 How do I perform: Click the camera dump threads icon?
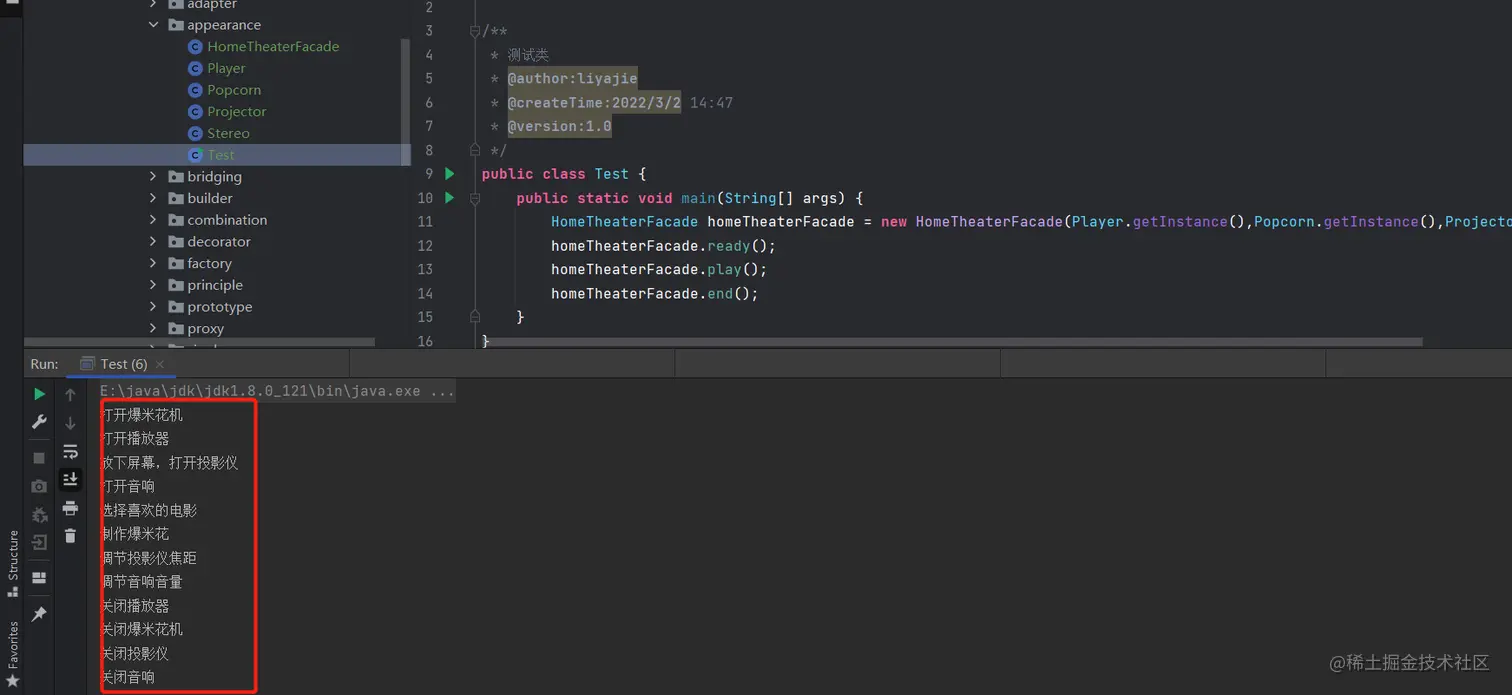tap(39, 486)
